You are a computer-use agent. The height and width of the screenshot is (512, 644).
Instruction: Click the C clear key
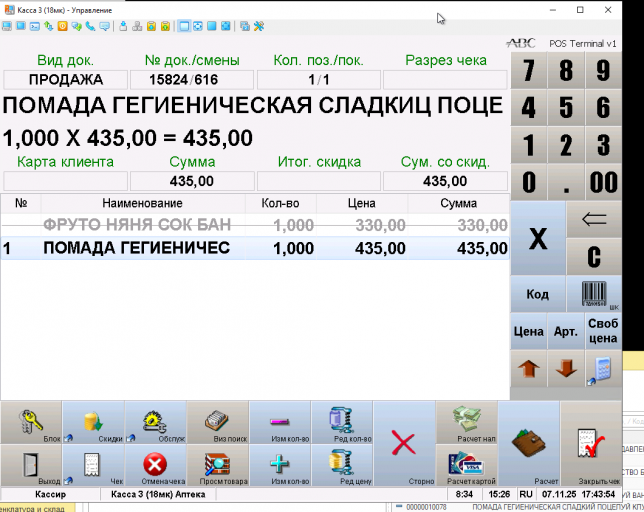(594, 257)
